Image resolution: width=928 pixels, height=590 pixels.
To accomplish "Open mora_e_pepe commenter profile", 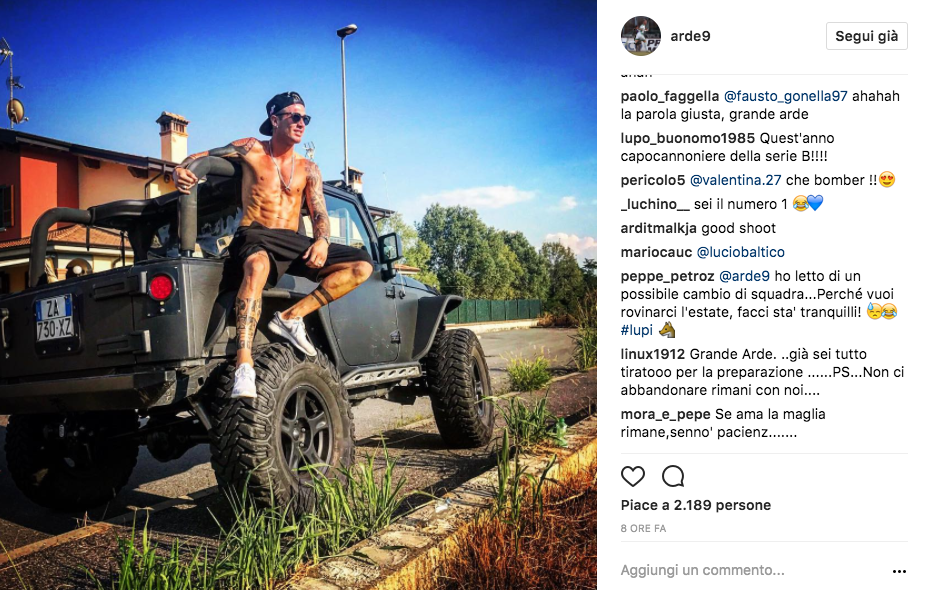I will click(x=666, y=414).
